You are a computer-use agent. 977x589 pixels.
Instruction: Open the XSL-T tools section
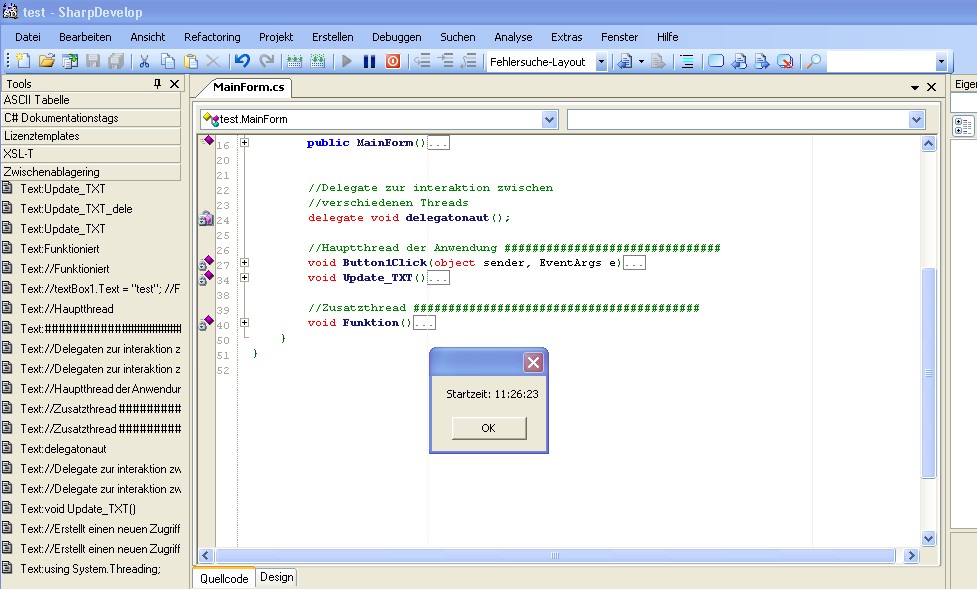click(x=90, y=154)
